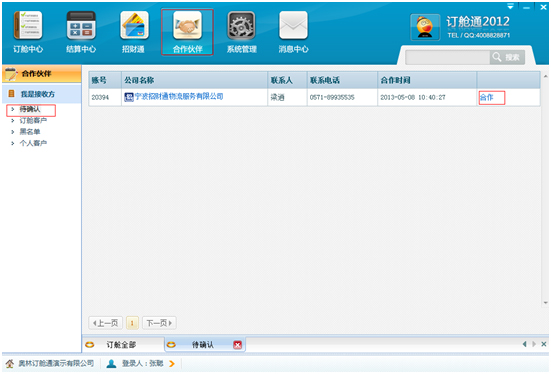Select the 合作伙伴 handshake icon

click(187, 25)
